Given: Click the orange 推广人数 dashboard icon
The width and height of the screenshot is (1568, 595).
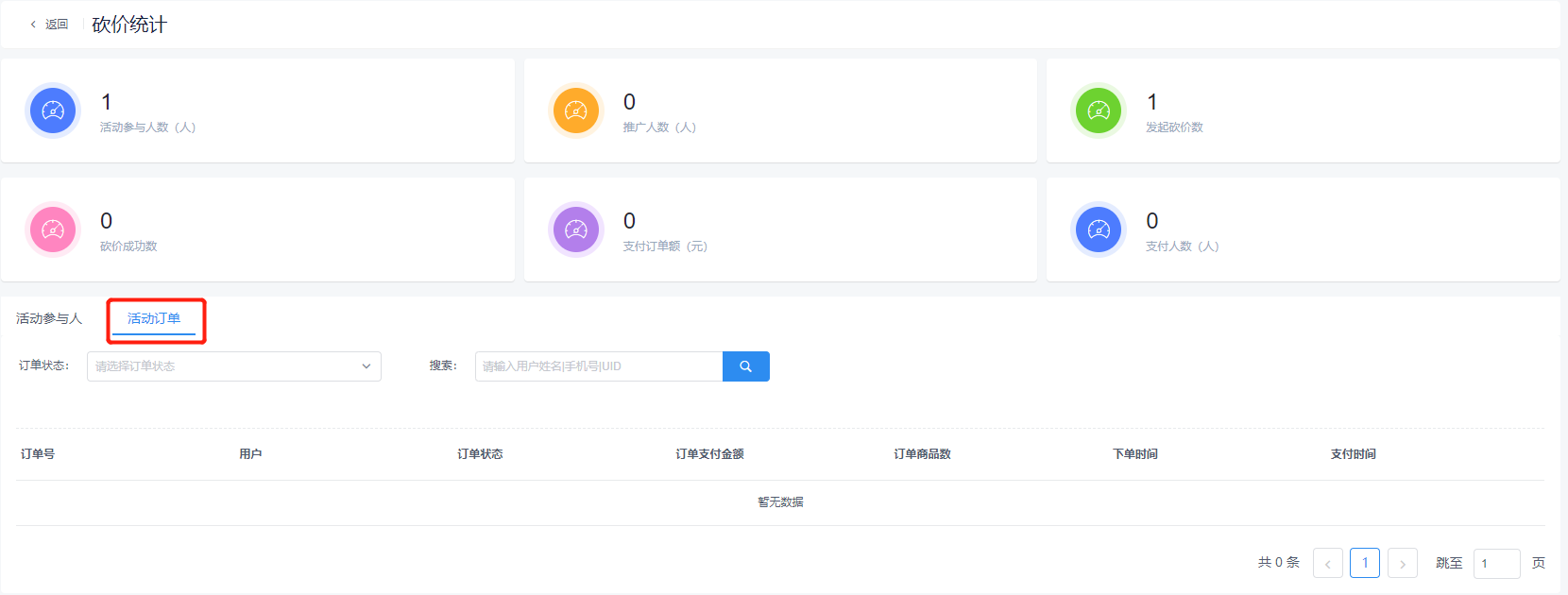Looking at the screenshot, I should 576,110.
